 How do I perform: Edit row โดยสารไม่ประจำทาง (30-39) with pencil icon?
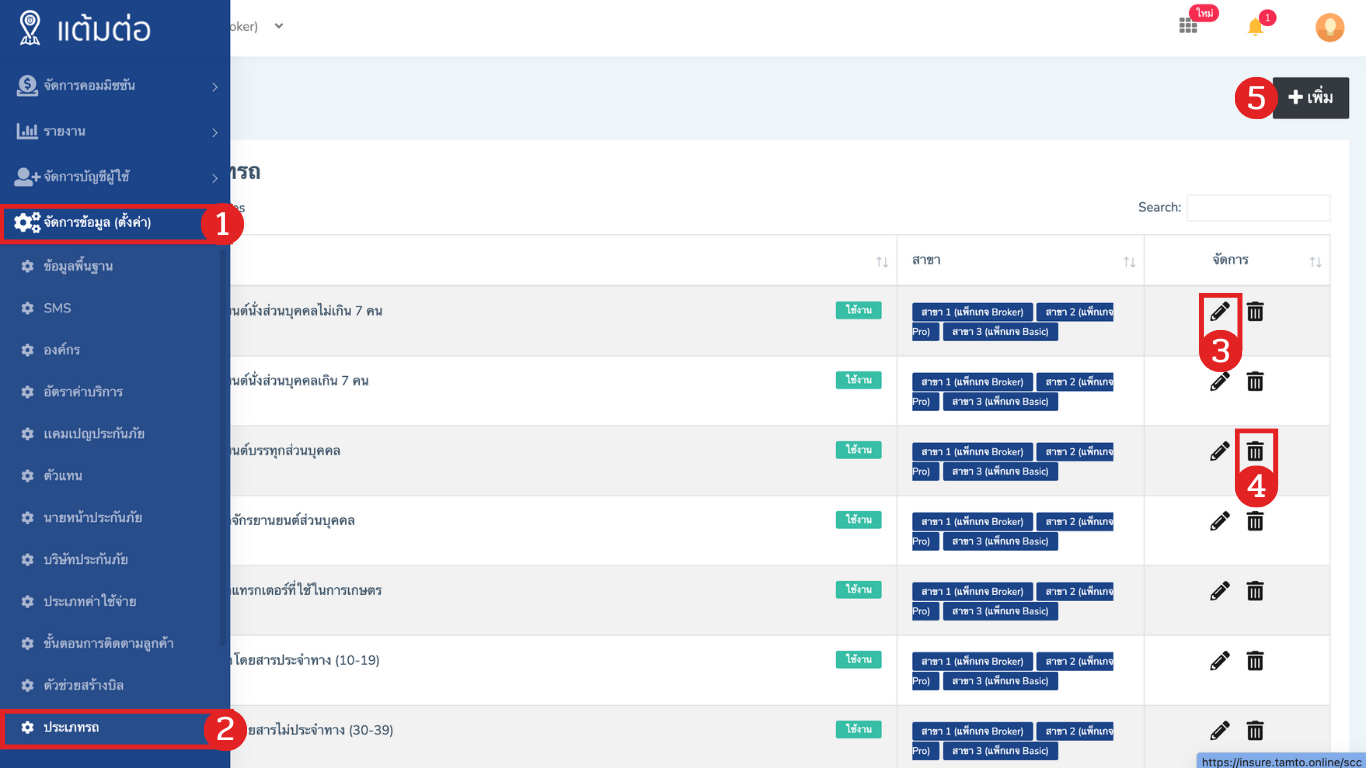(x=1220, y=731)
